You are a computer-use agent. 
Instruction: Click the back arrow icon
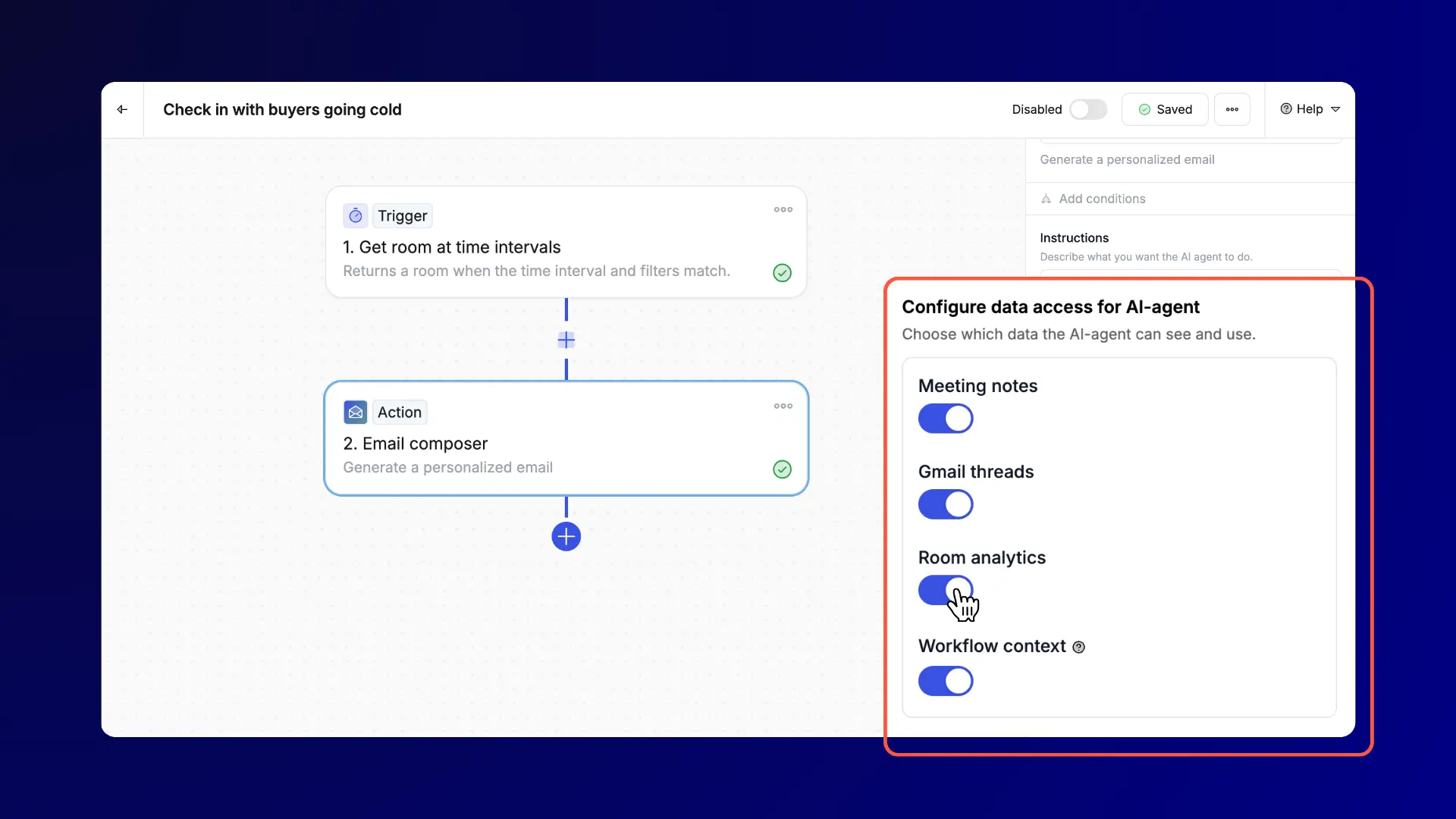click(122, 109)
